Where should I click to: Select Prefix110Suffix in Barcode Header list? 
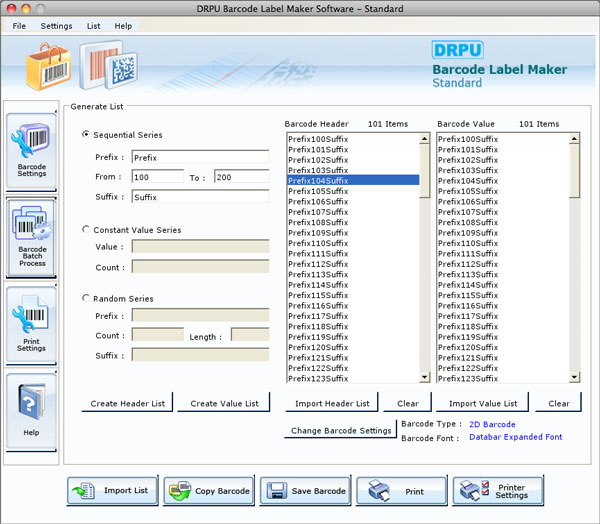[x=353, y=243]
